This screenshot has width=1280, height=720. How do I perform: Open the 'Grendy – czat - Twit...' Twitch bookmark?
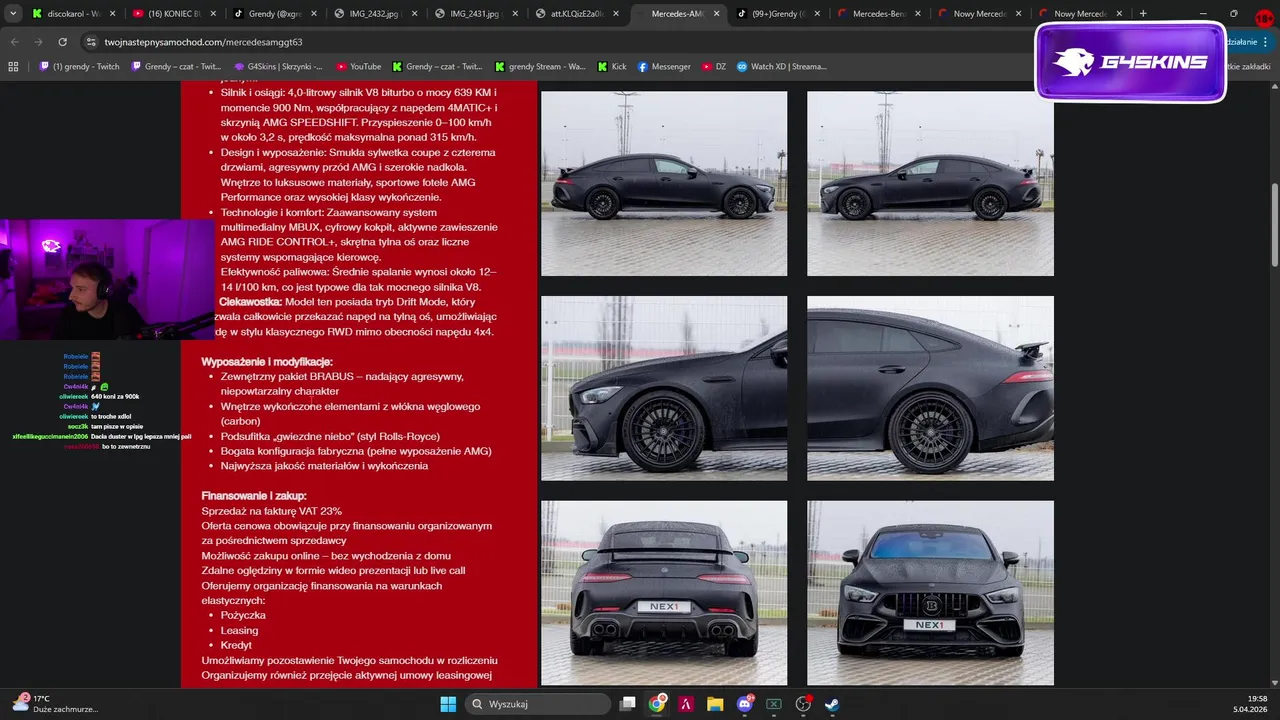[175, 66]
